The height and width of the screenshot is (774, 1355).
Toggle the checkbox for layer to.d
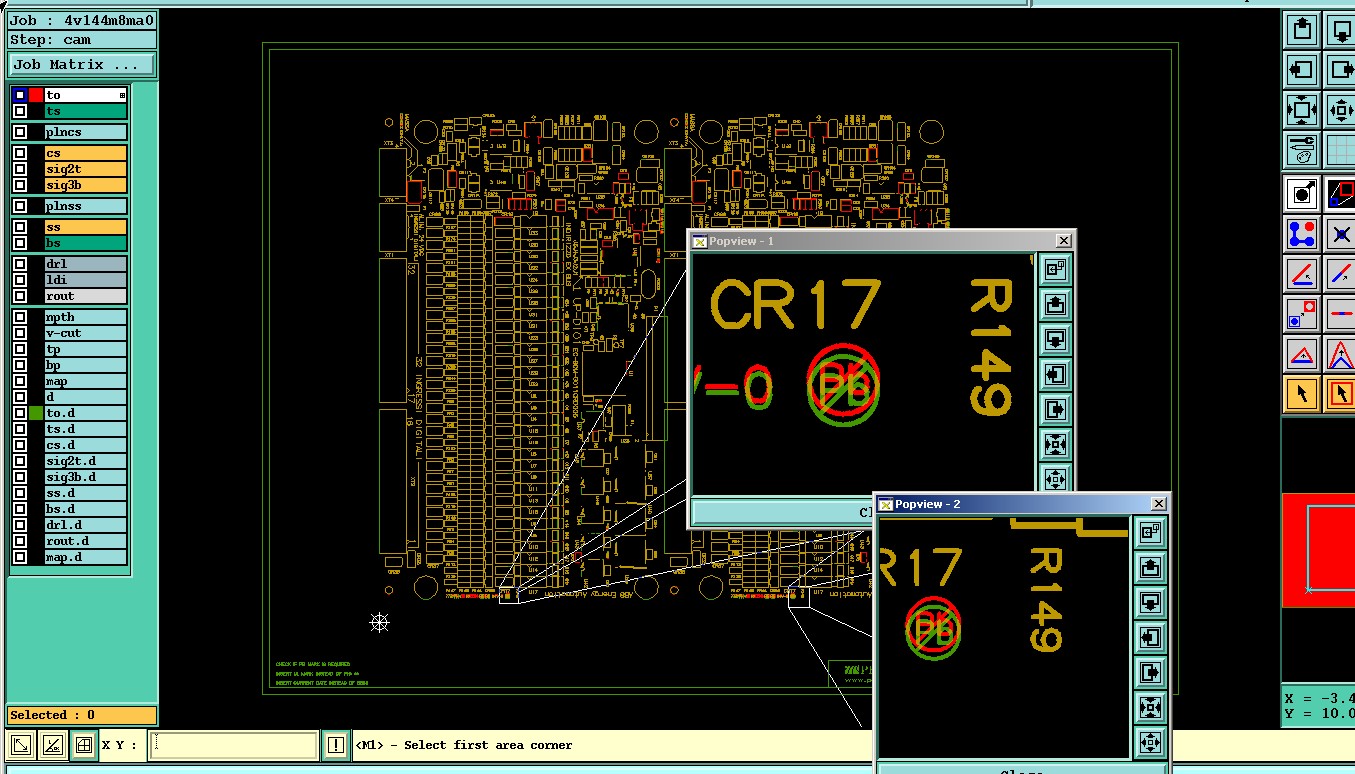pyautogui.click(x=20, y=413)
